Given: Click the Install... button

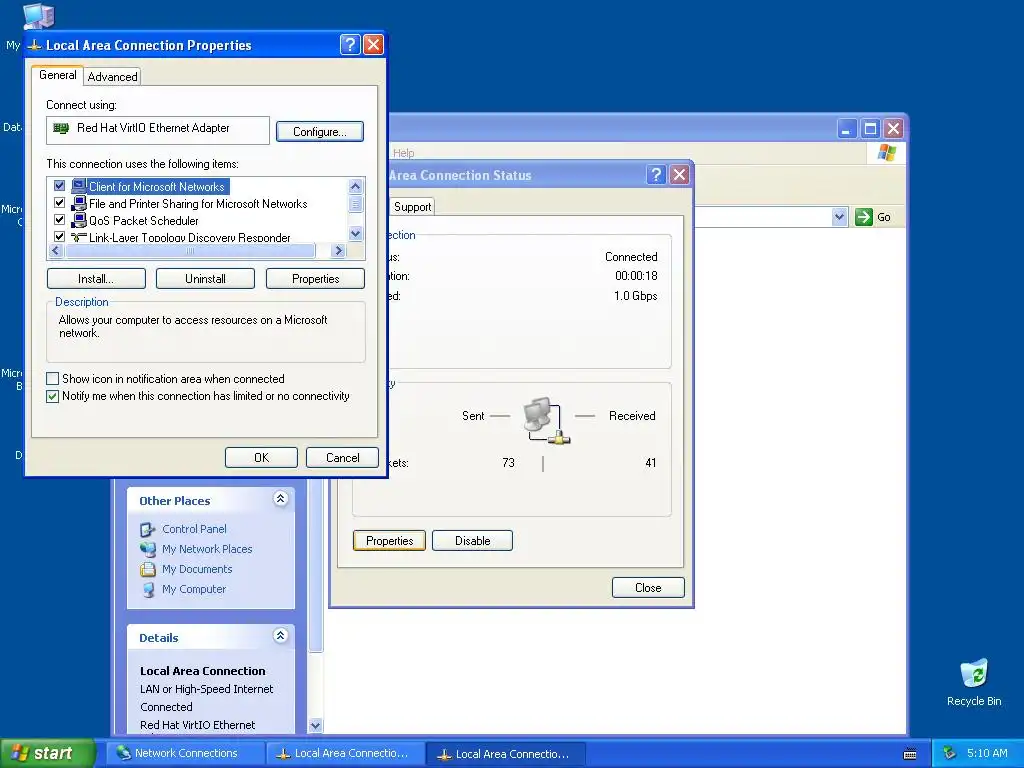Looking at the screenshot, I should click(96, 279).
